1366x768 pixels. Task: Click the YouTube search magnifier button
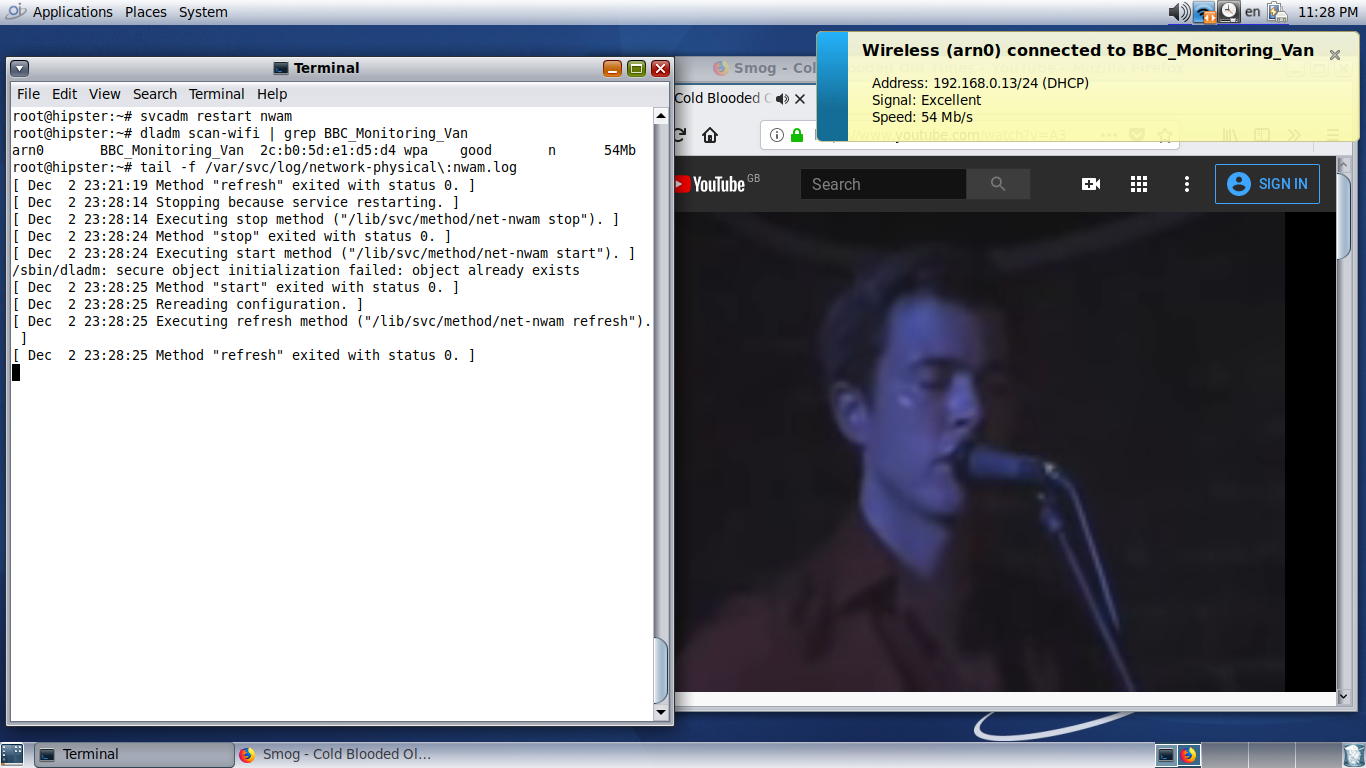998,184
